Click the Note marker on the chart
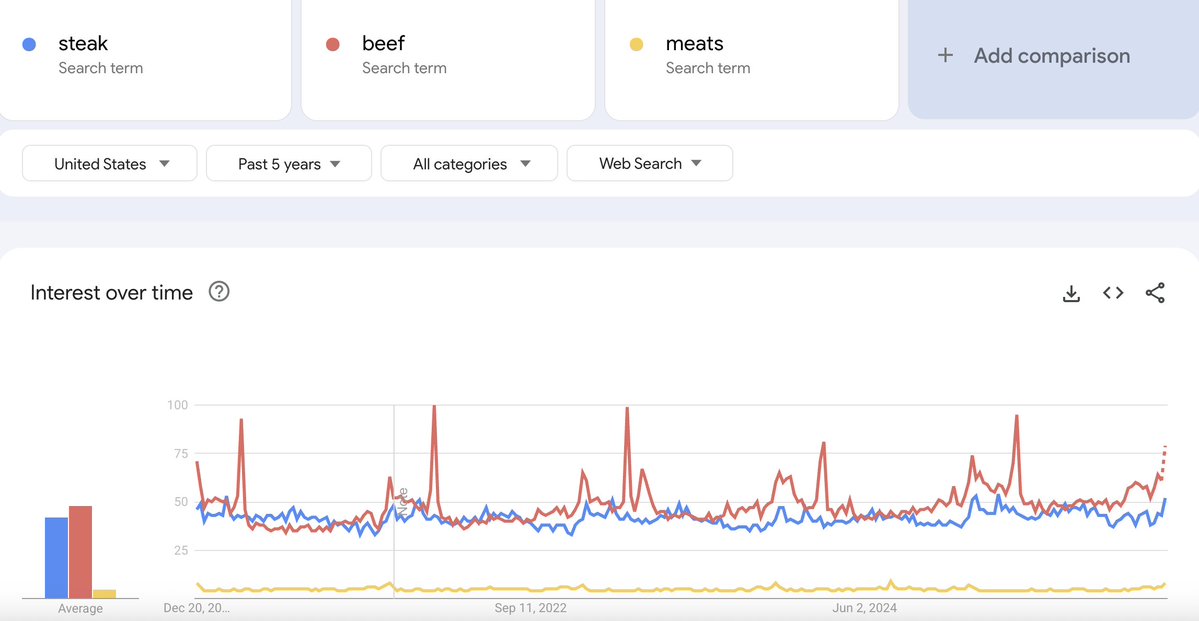The width and height of the screenshot is (1199, 621). click(x=402, y=500)
